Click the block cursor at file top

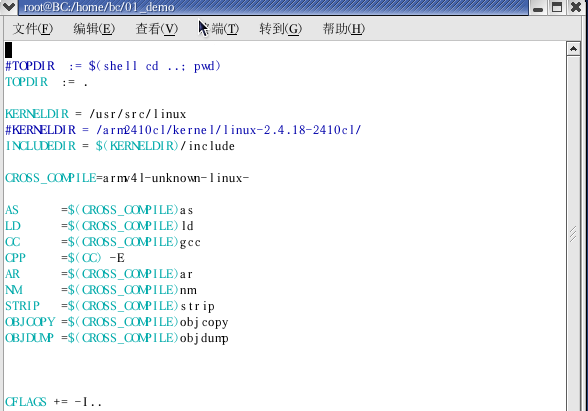coord(8,50)
